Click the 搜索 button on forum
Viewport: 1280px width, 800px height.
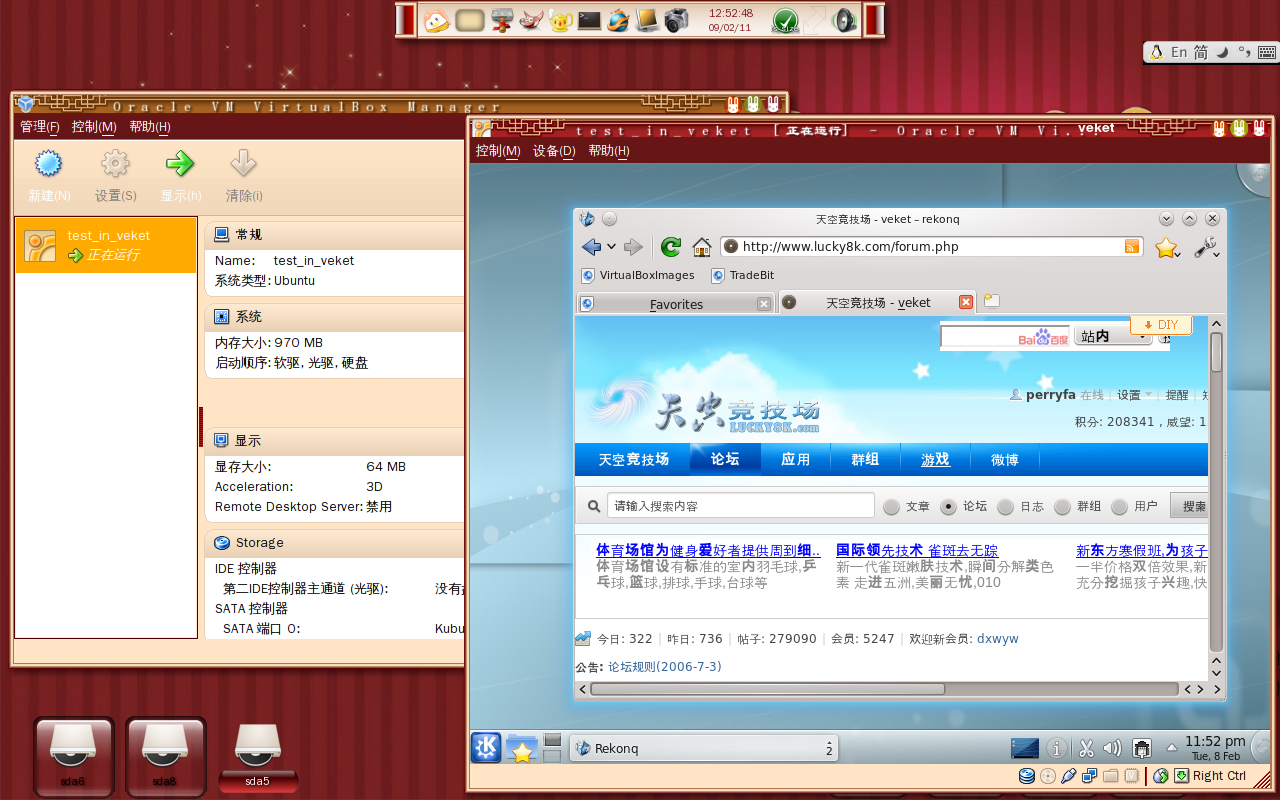point(1190,507)
